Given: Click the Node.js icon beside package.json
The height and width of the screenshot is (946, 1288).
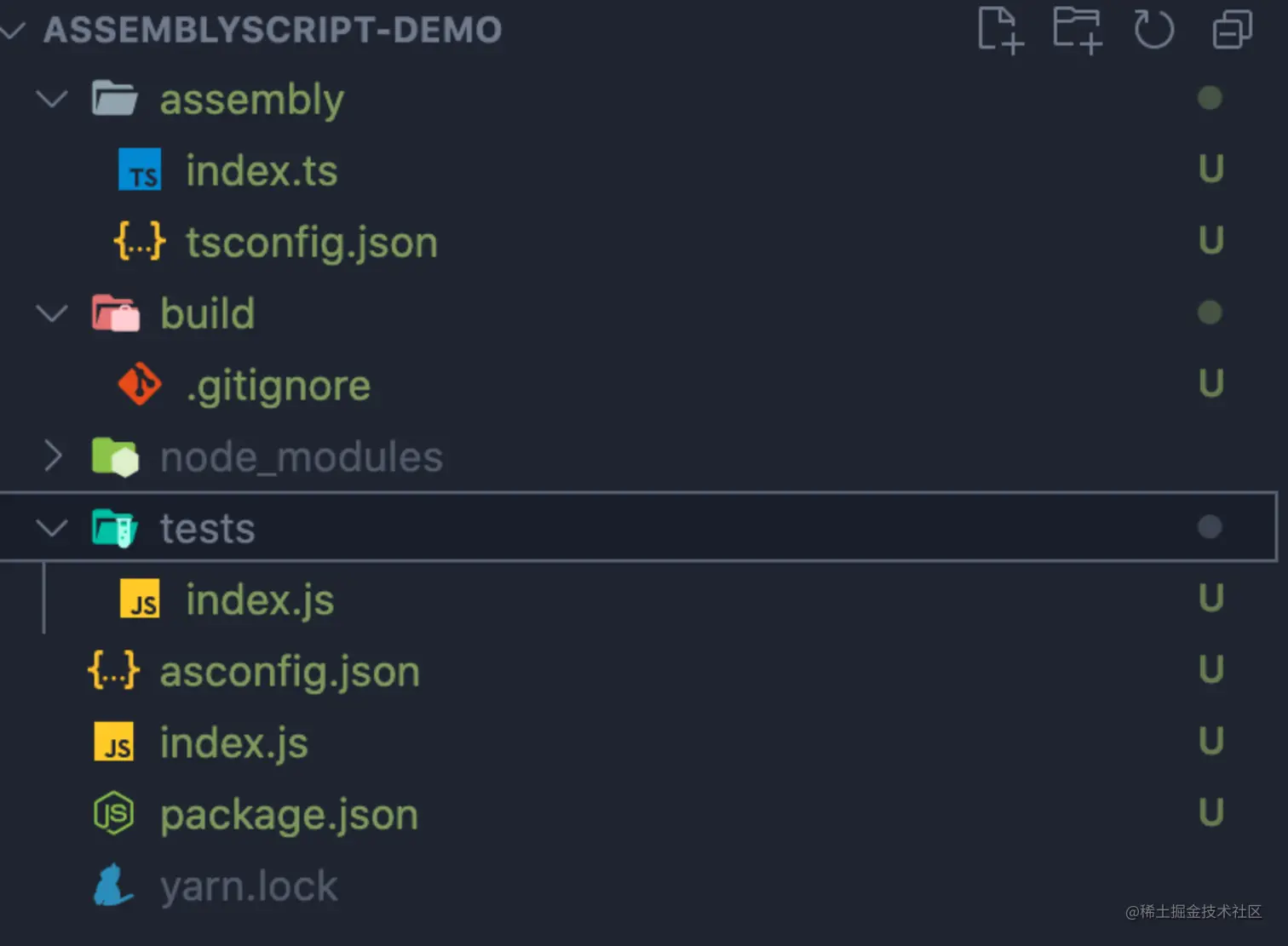Looking at the screenshot, I should (x=113, y=814).
